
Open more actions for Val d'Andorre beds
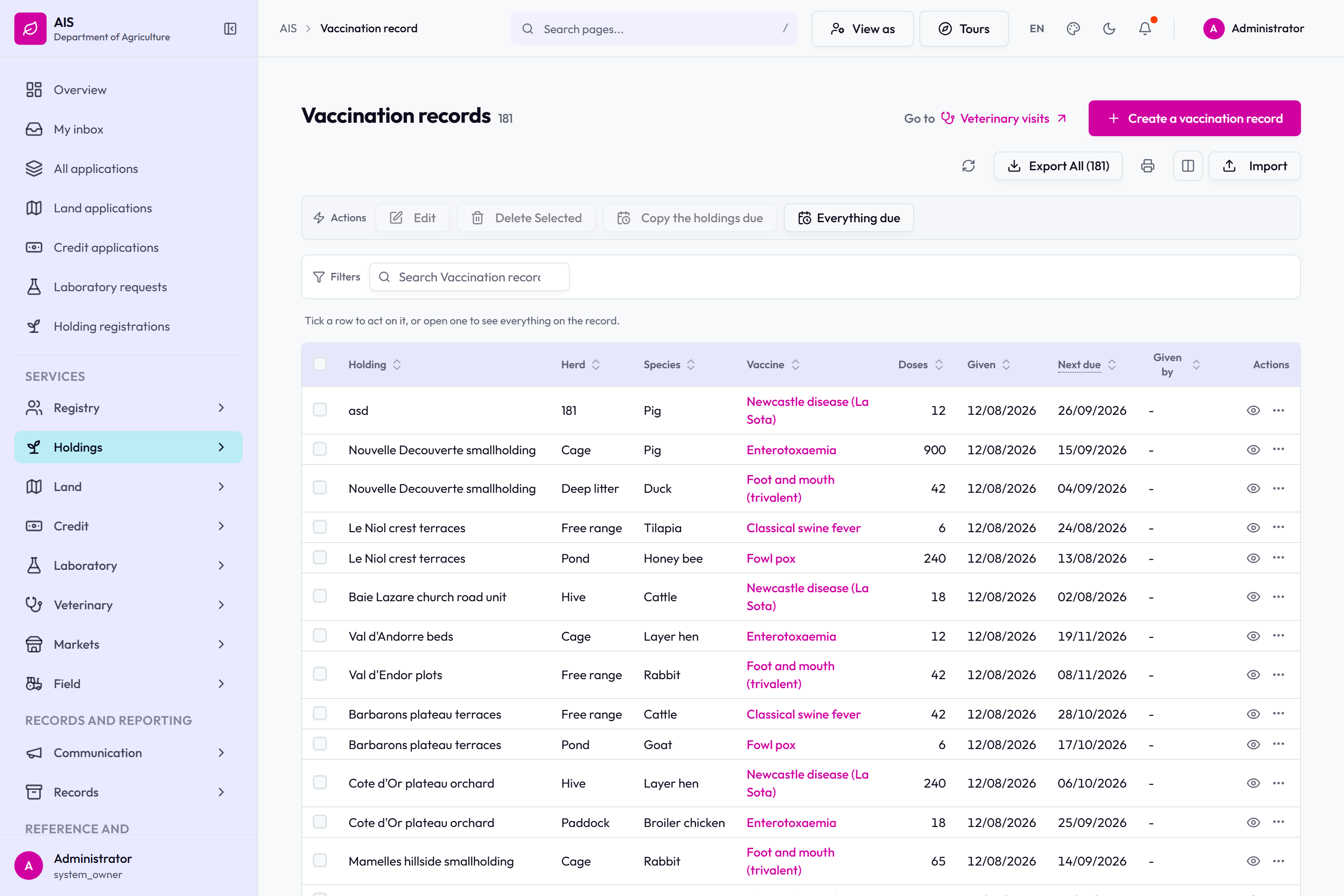click(1278, 636)
